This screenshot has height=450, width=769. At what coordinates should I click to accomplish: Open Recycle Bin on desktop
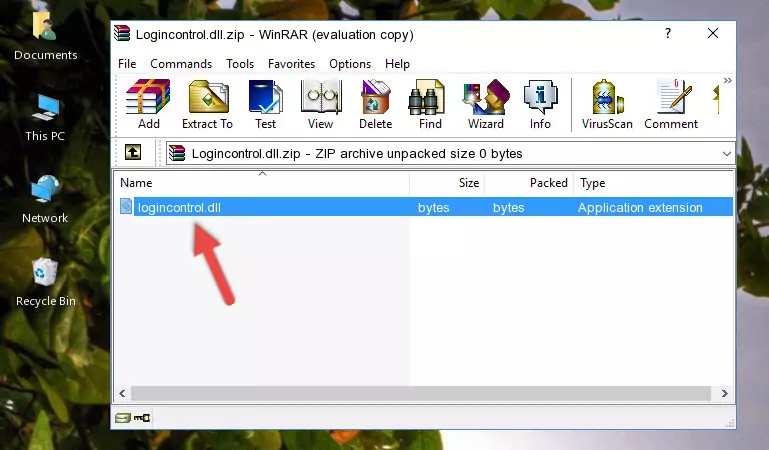click(x=45, y=282)
